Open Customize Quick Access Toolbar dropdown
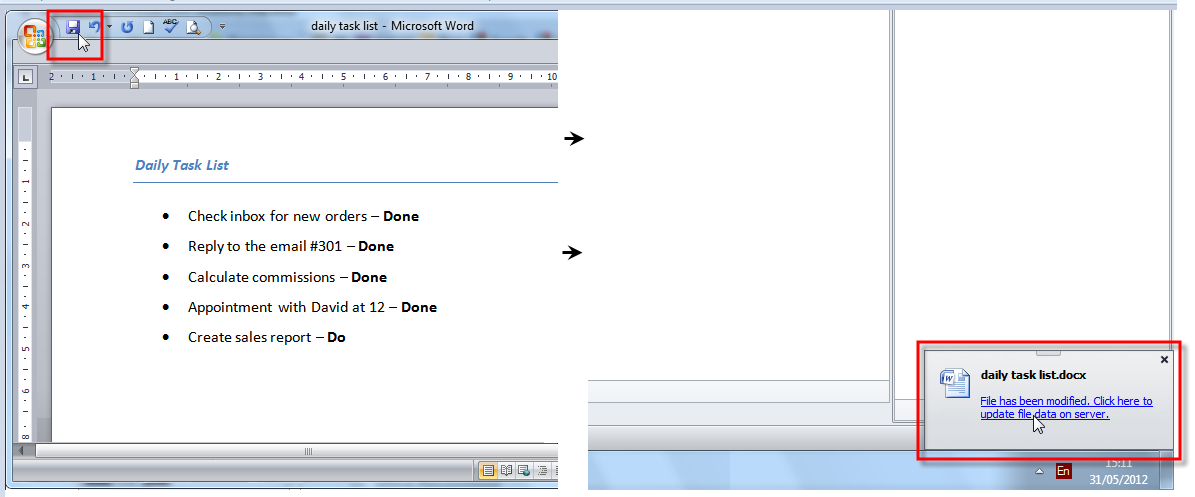The image size is (1195, 497). click(x=222, y=27)
